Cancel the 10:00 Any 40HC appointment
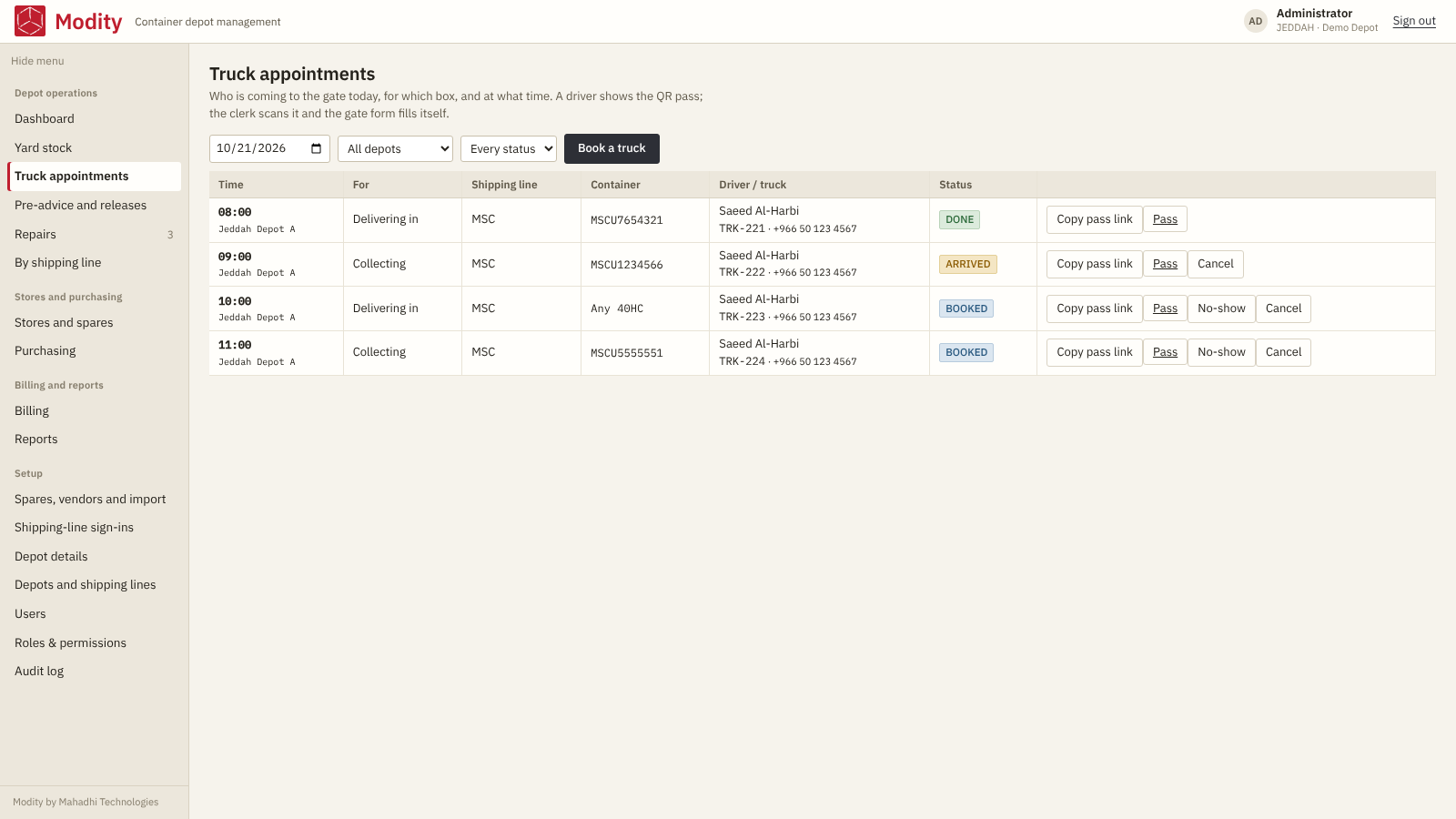 (1283, 308)
